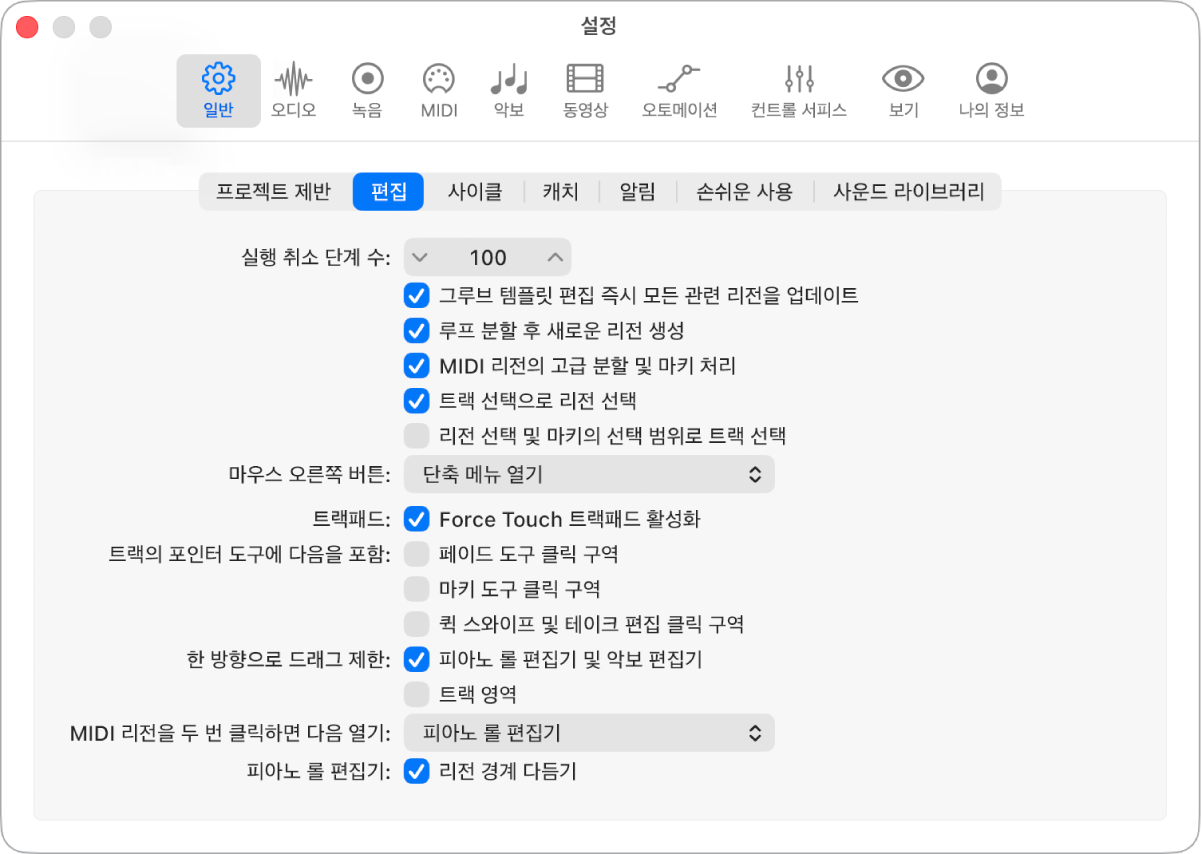This screenshot has height=854, width=1202.
Task: Select the 녹음 settings icon
Action: pos(367,90)
